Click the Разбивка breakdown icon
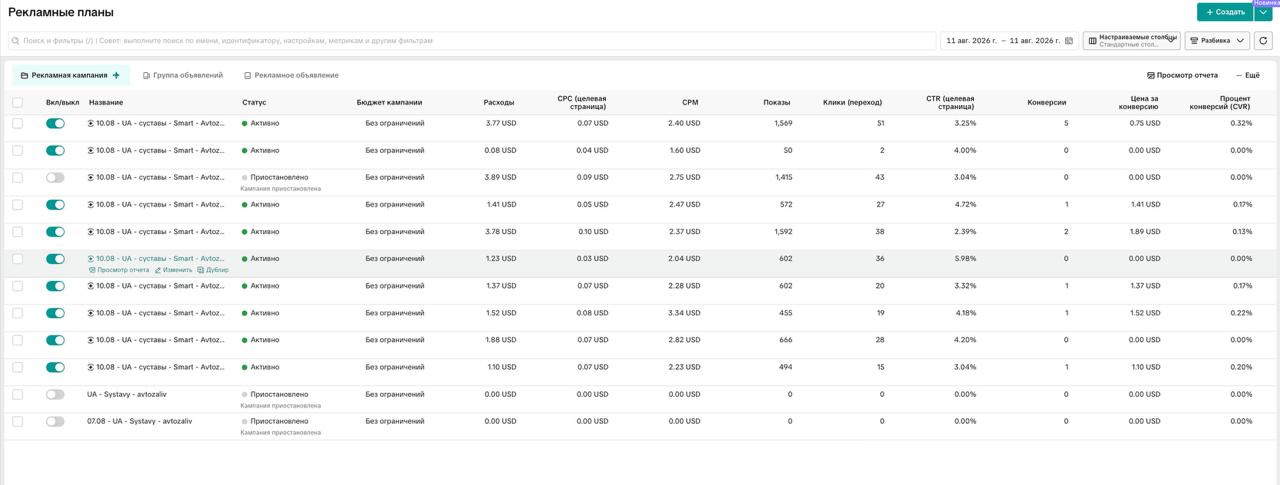Viewport: 1280px width, 485px height. click(x=1194, y=41)
